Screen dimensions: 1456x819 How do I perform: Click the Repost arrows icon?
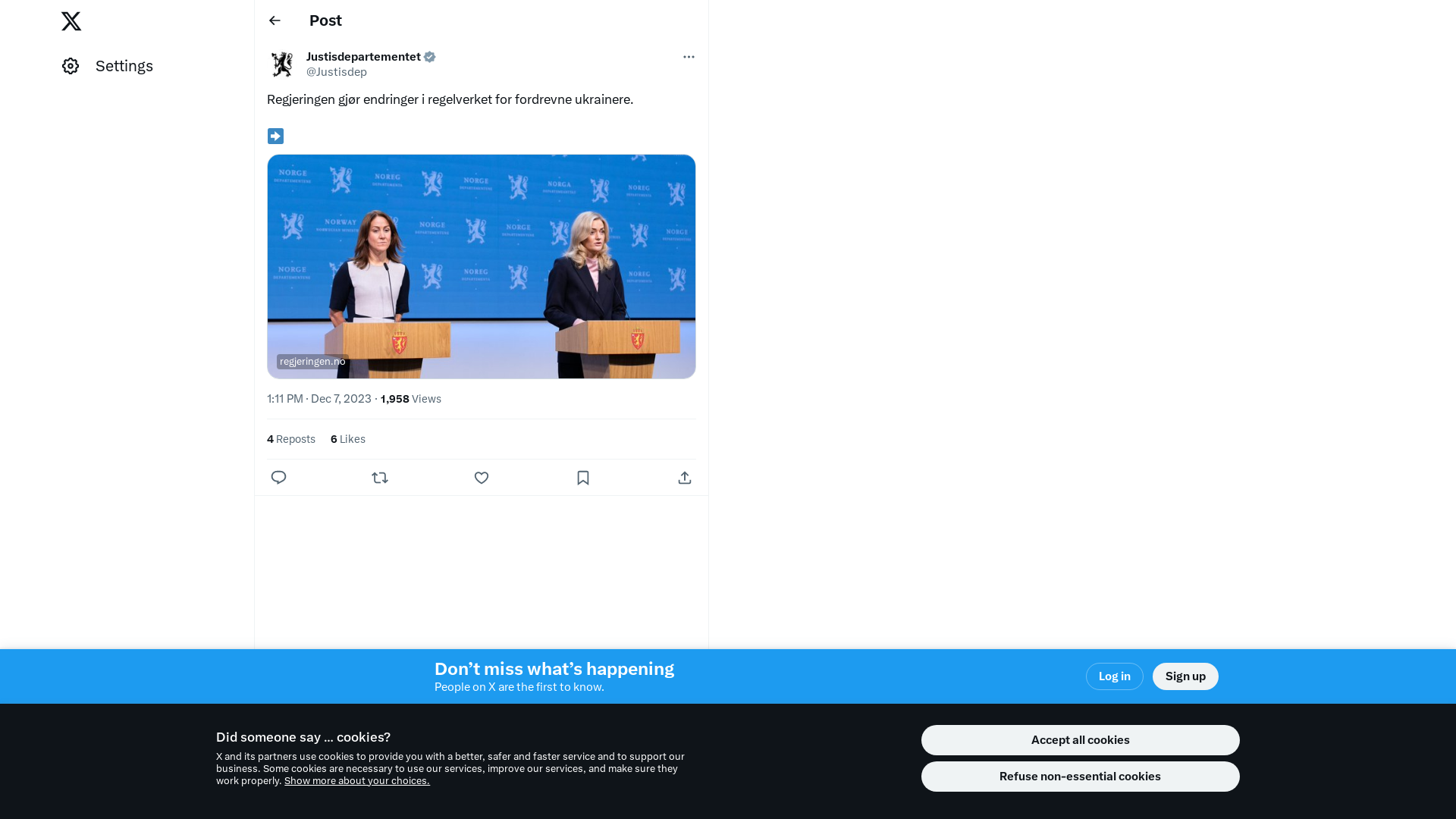380,478
